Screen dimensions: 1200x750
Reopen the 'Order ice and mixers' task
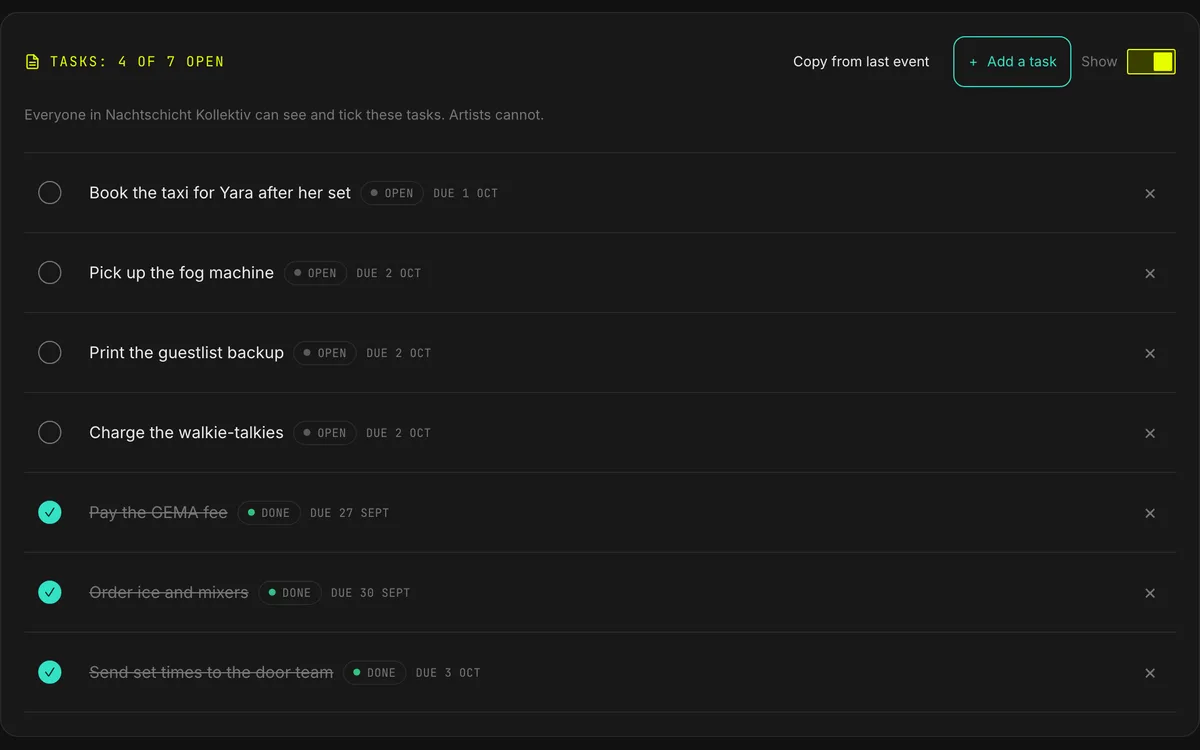coord(50,592)
